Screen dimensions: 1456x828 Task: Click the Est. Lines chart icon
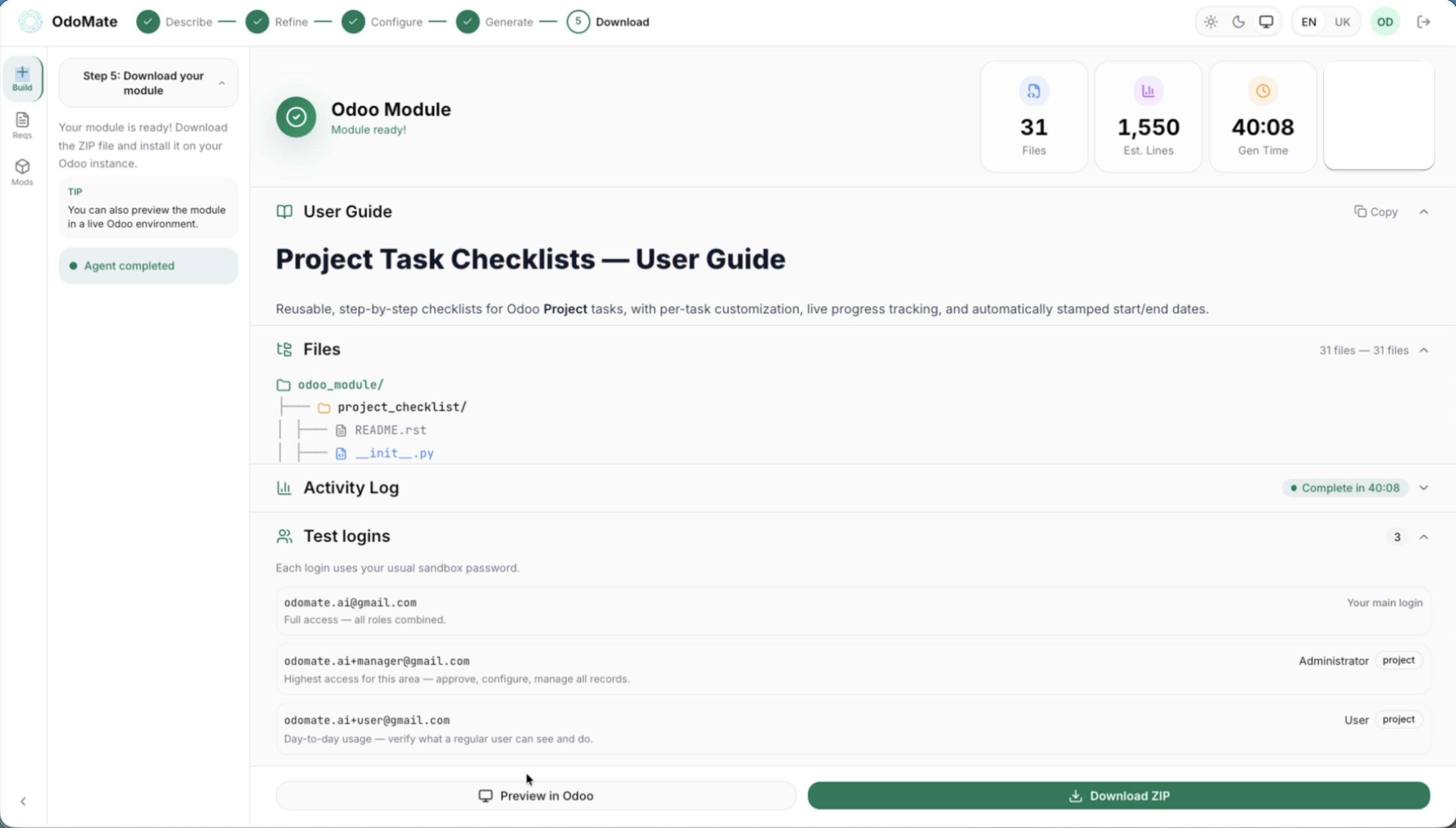tap(1149, 91)
